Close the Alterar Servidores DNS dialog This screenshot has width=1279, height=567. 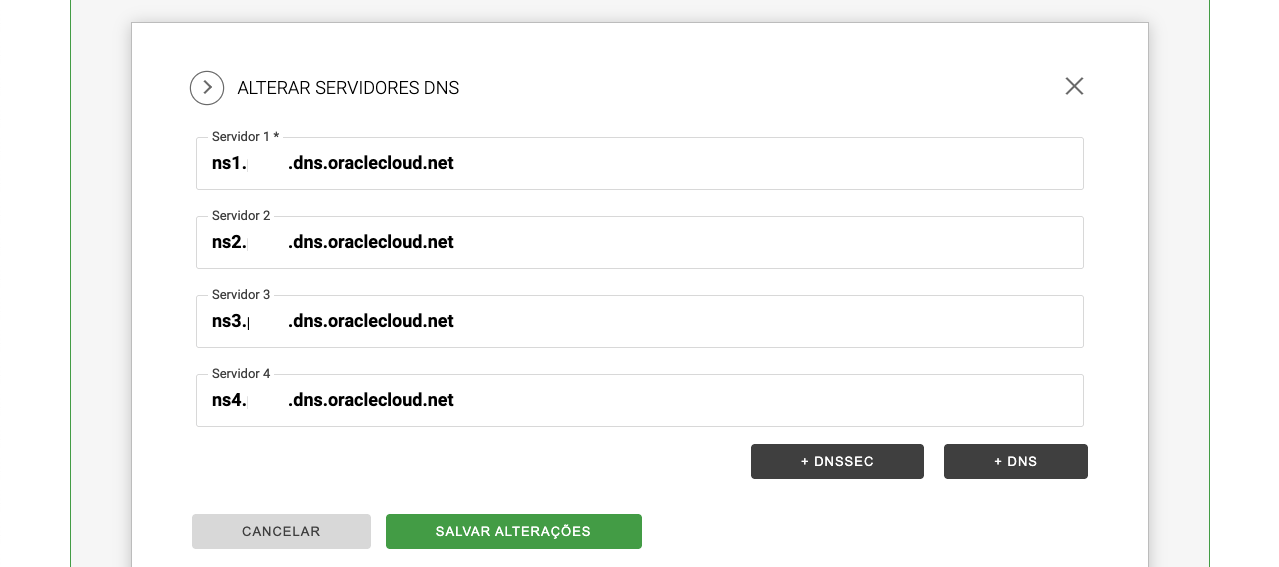pos(1074,87)
